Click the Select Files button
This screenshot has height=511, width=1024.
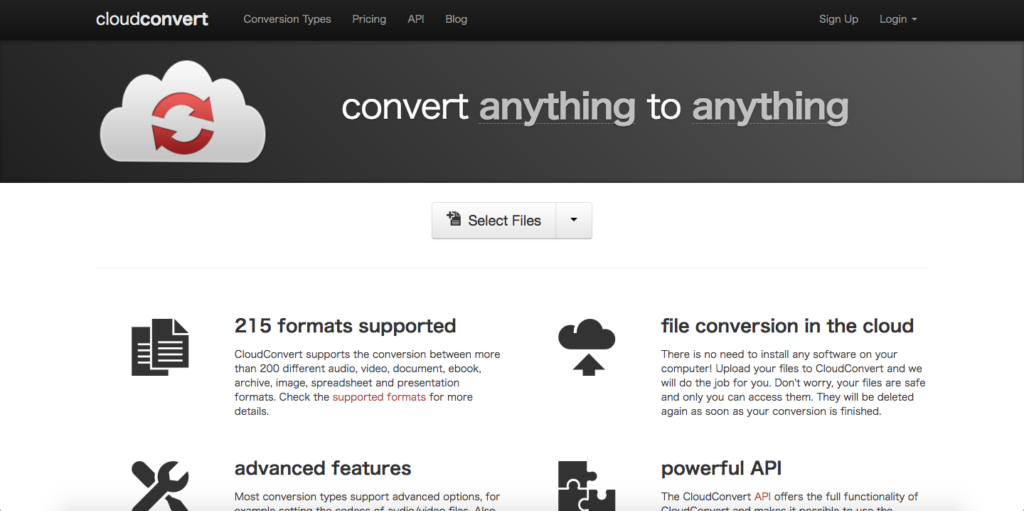[494, 220]
